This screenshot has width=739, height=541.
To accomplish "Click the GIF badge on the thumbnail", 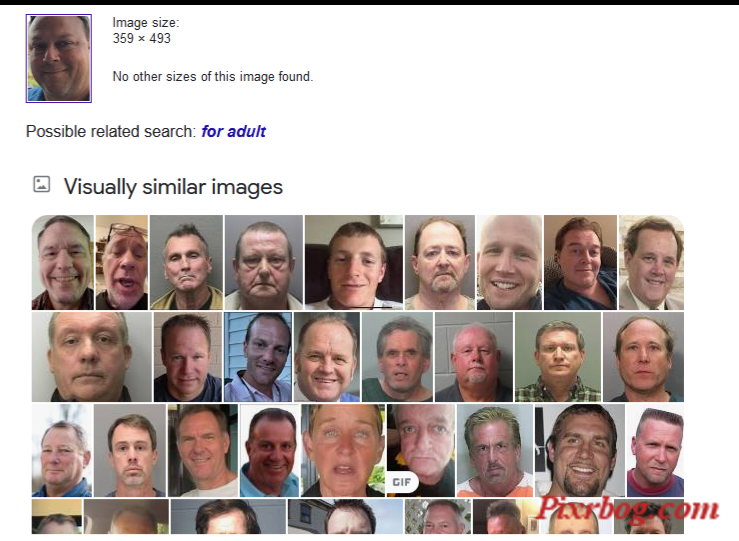I will pyautogui.click(x=402, y=482).
